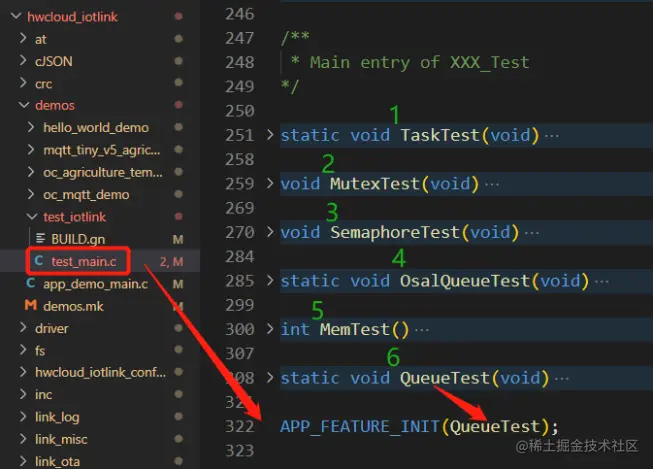Click the folded ellipsis after OsalQueueTest(void)
Viewport: 654px width, 469px height.
pyautogui.click(x=602, y=282)
